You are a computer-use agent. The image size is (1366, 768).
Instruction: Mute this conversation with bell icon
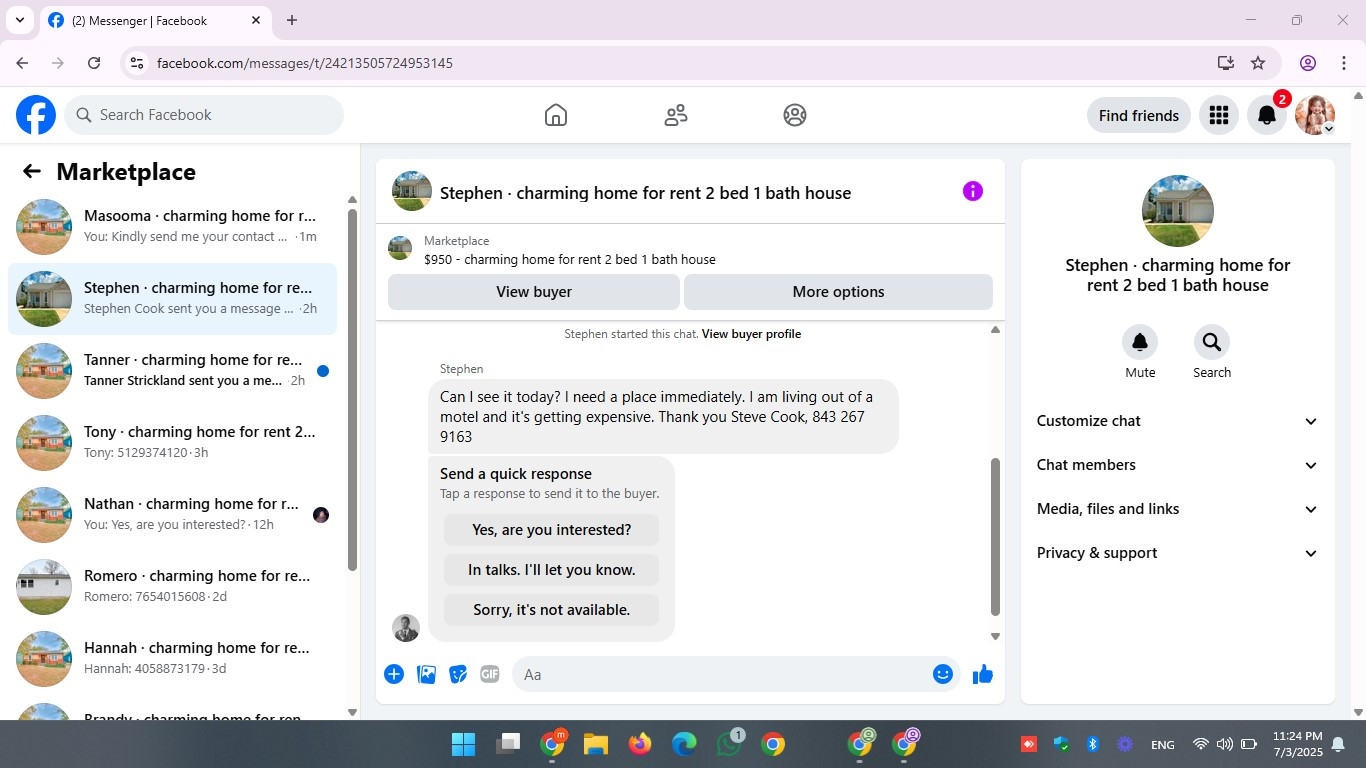(1140, 343)
